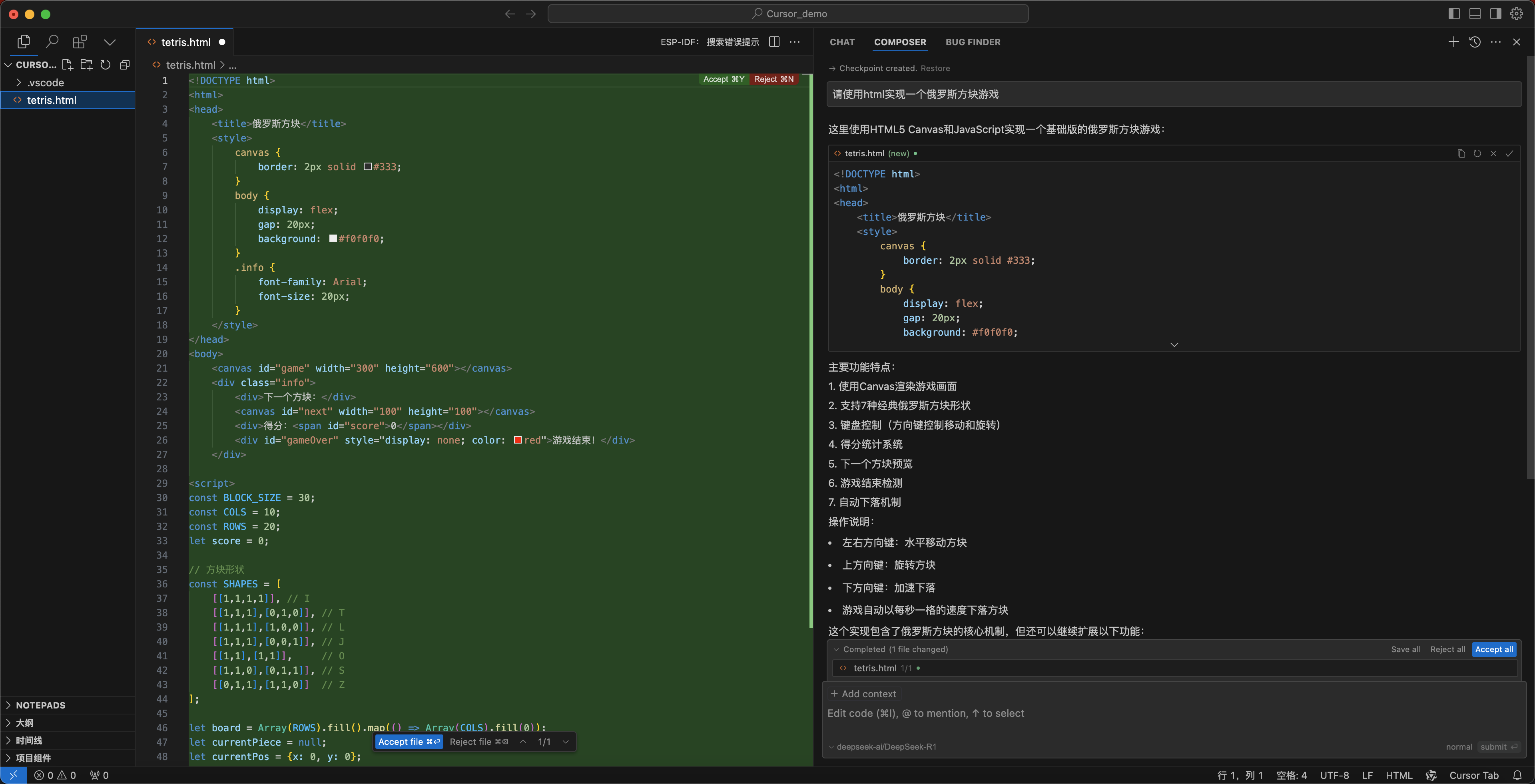The height and width of the screenshot is (784, 1535).
Task: Open the Extensions view icon
Action: [x=80, y=42]
